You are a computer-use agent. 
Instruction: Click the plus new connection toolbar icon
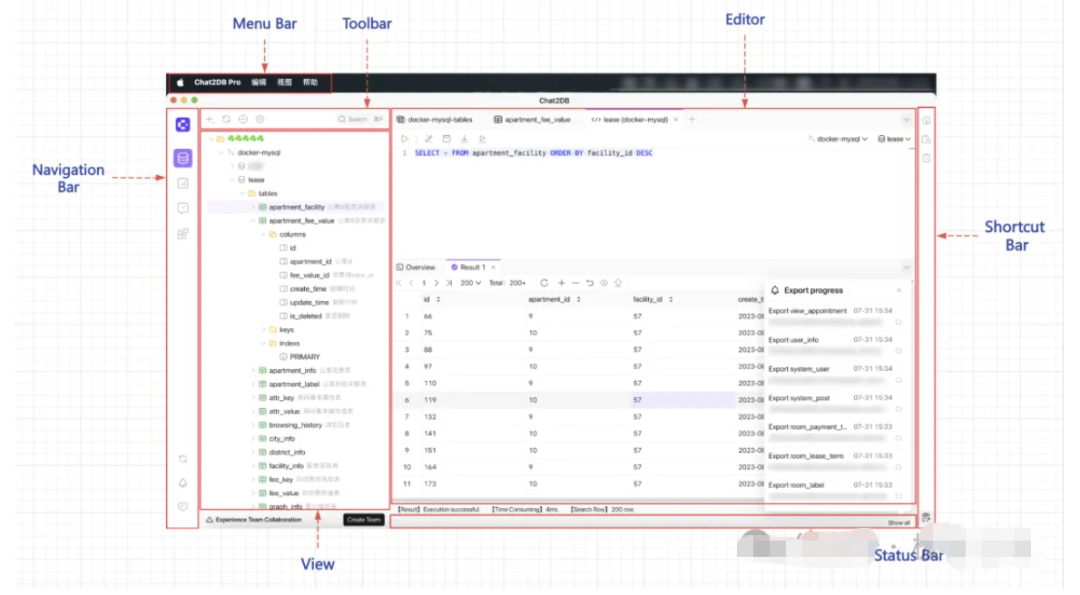(210, 119)
